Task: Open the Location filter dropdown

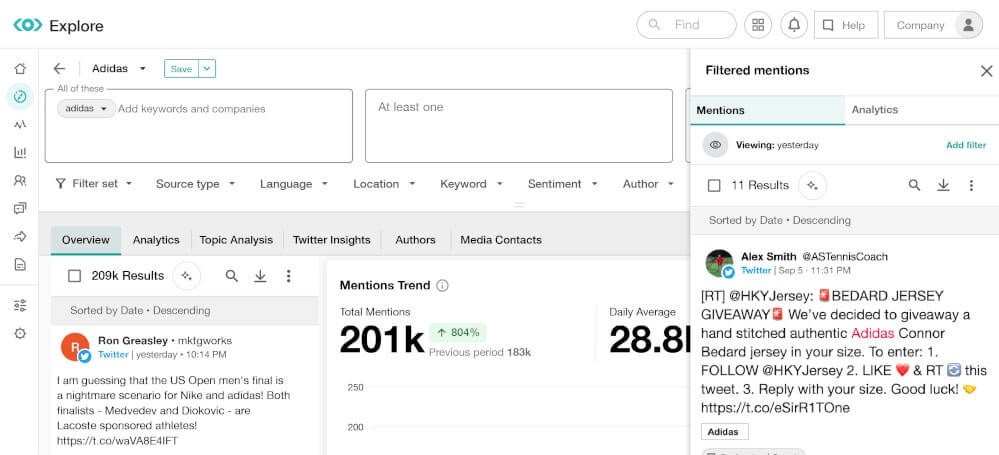Action: click(384, 184)
